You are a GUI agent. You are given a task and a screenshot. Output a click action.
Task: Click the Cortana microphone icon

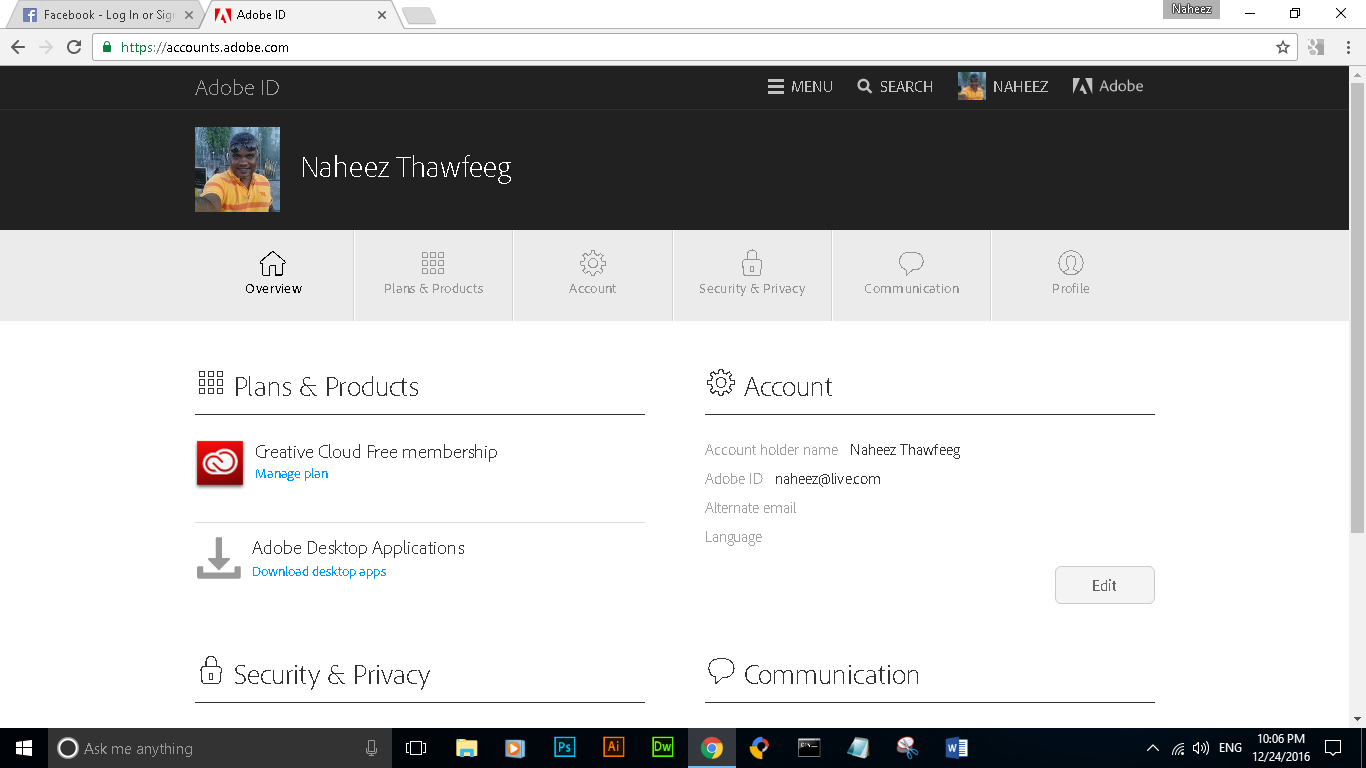click(371, 748)
